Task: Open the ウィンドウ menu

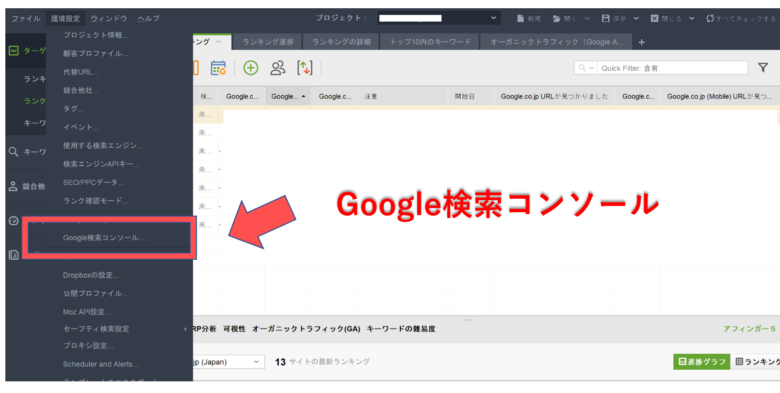Action: (x=109, y=18)
